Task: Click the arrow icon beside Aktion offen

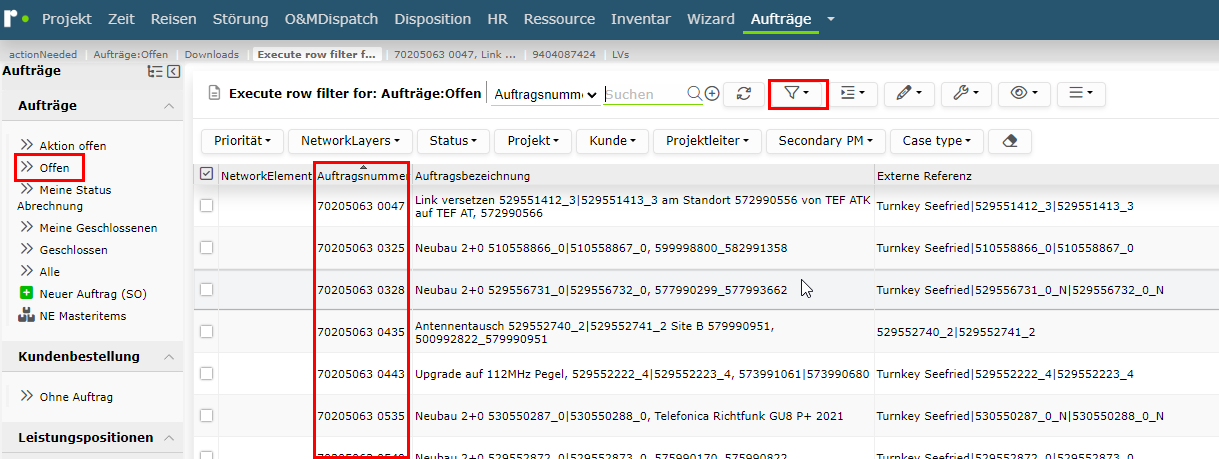Action: [x=27, y=146]
